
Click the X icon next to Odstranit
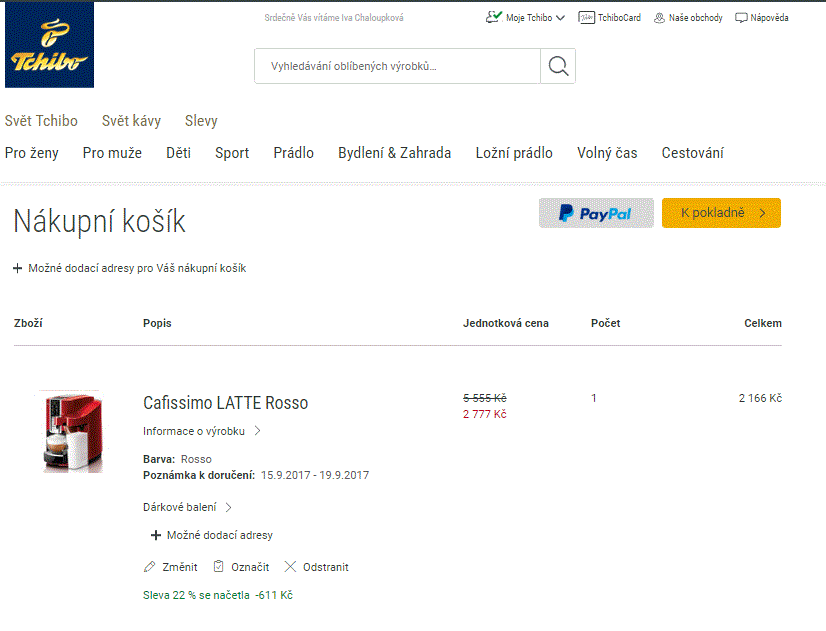290,567
